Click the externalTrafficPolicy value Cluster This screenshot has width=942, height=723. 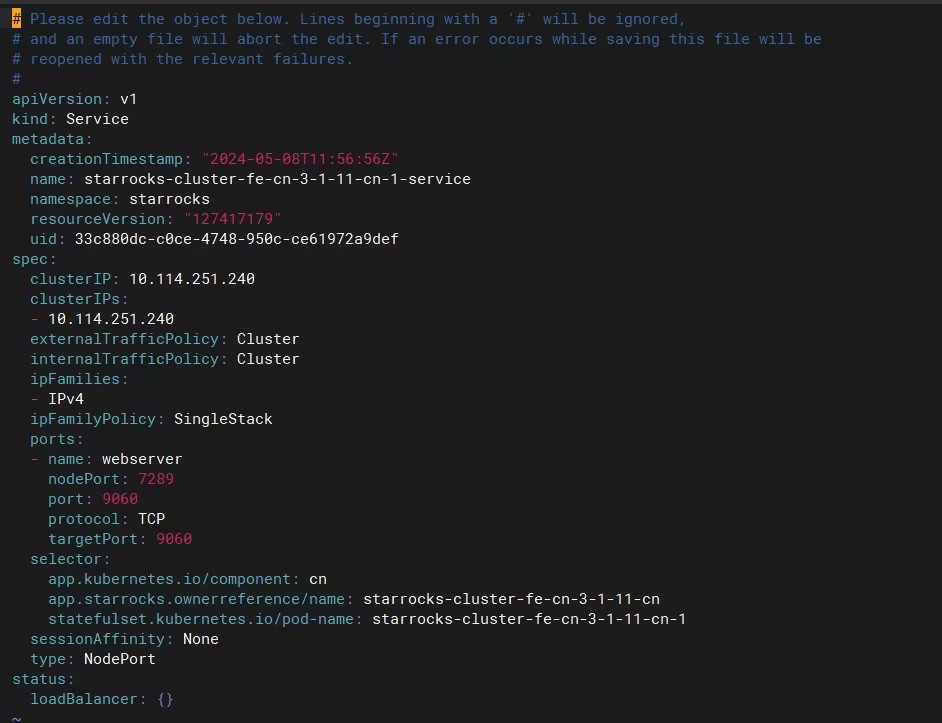click(x=268, y=339)
